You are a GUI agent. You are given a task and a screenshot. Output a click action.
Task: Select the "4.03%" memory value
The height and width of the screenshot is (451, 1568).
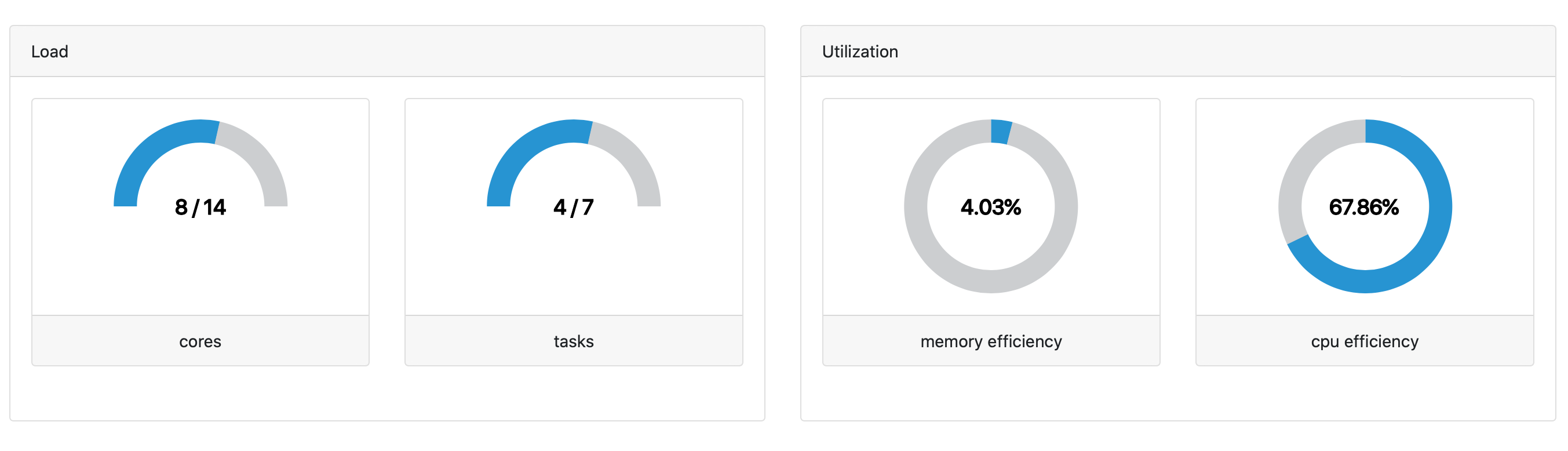tap(991, 208)
